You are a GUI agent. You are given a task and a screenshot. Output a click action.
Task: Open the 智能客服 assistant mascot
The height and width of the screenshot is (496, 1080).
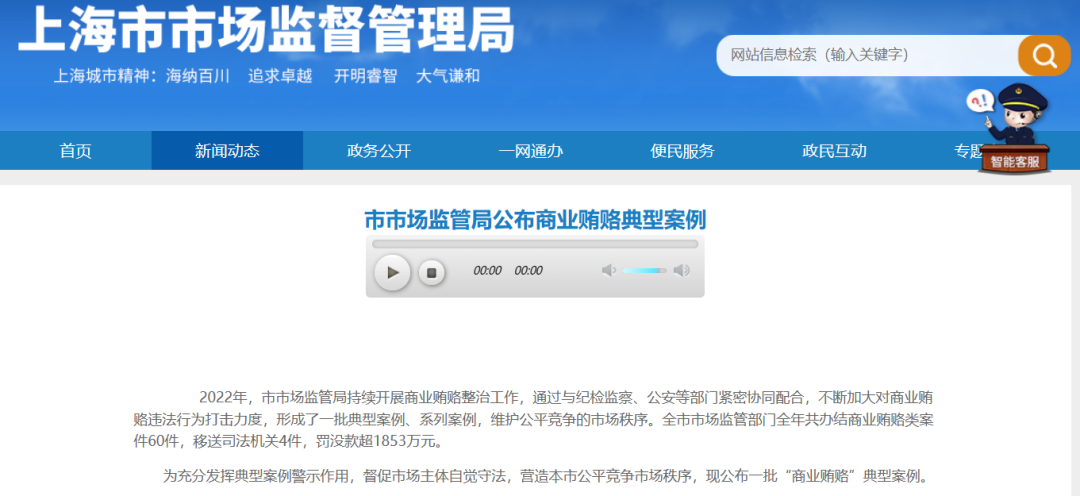(1014, 130)
